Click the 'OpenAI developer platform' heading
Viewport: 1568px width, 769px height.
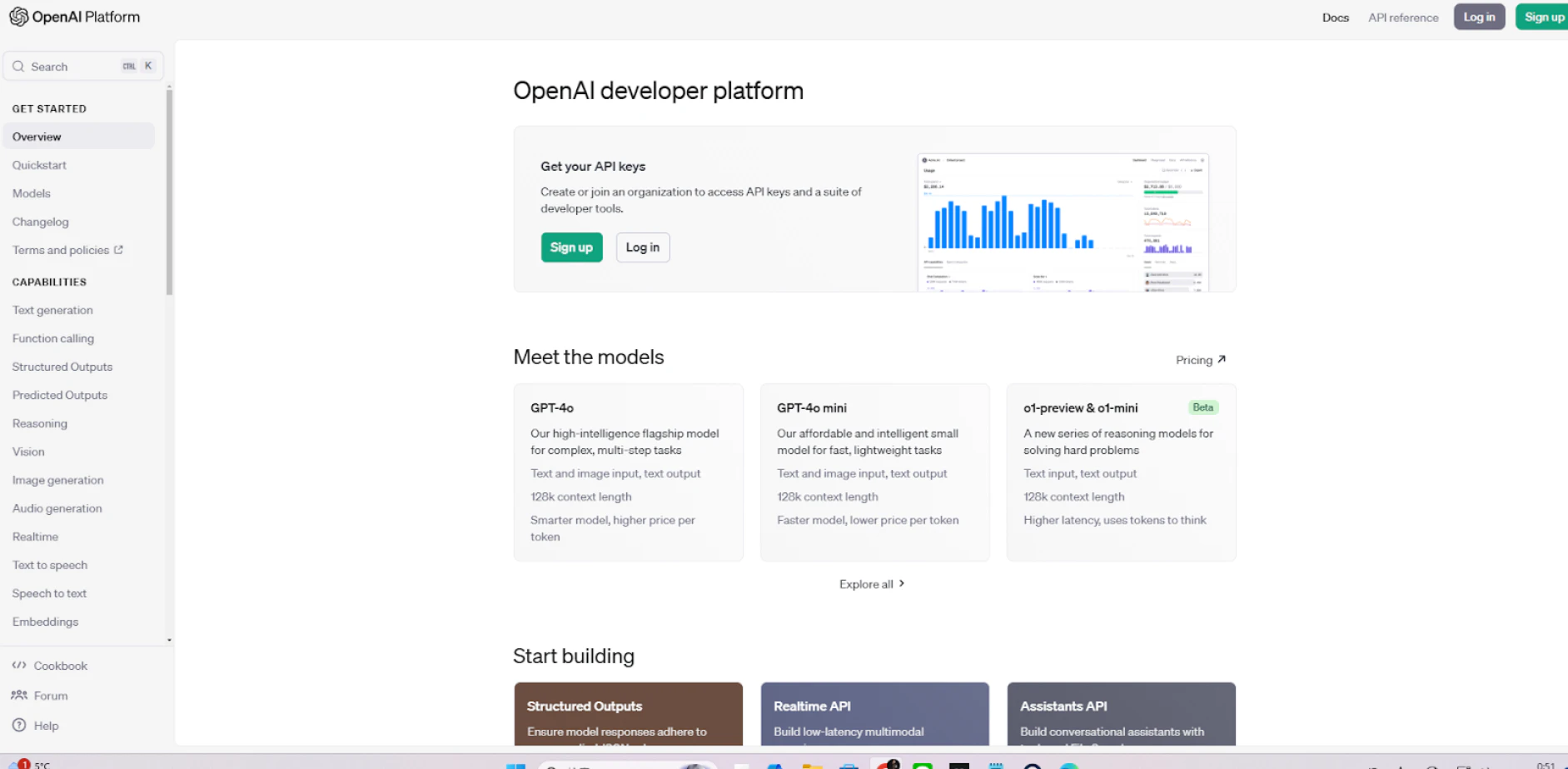click(x=659, y=91)
